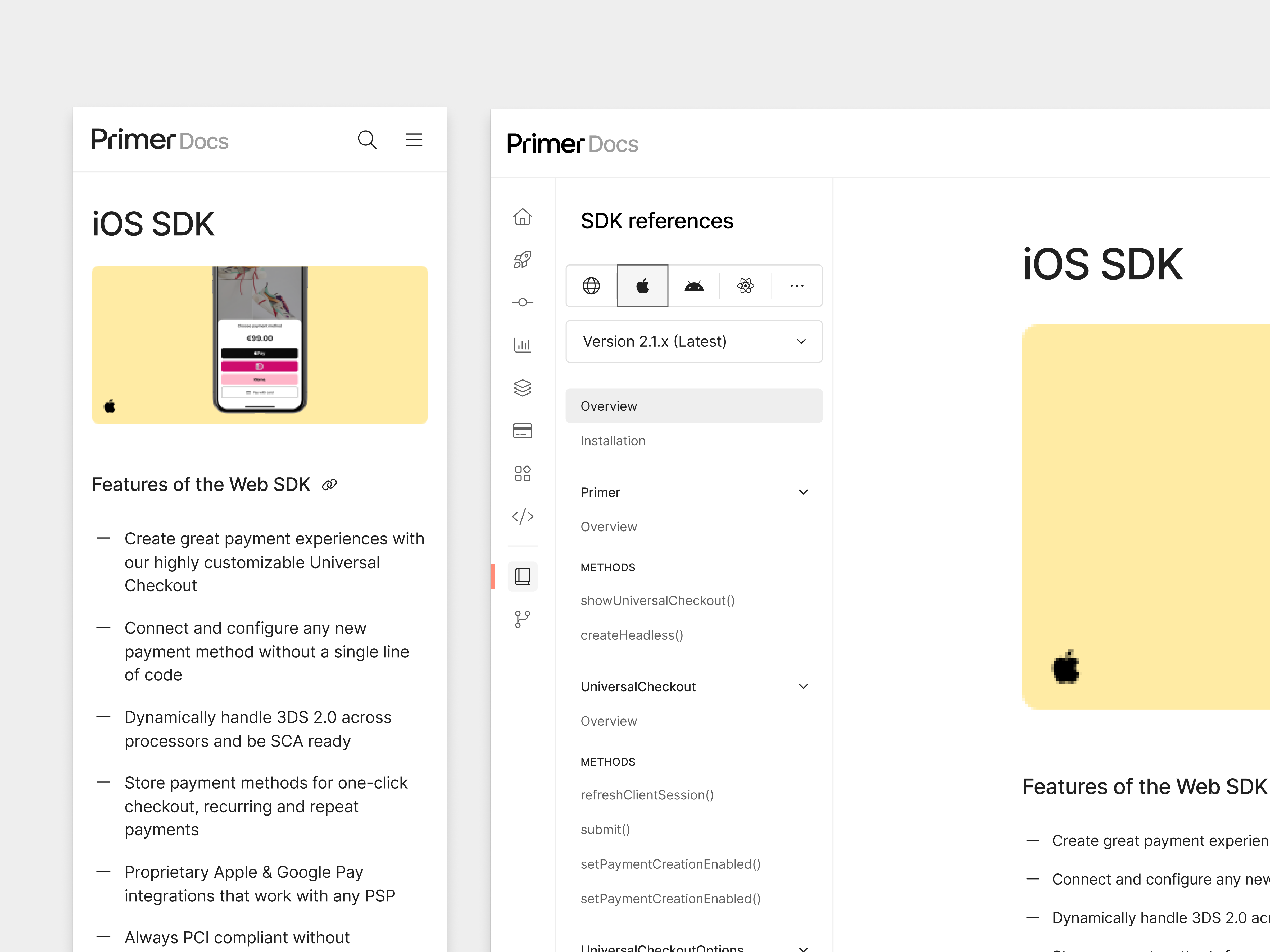Open showUniversalCheckout() method reference

[x=657, y=601]
